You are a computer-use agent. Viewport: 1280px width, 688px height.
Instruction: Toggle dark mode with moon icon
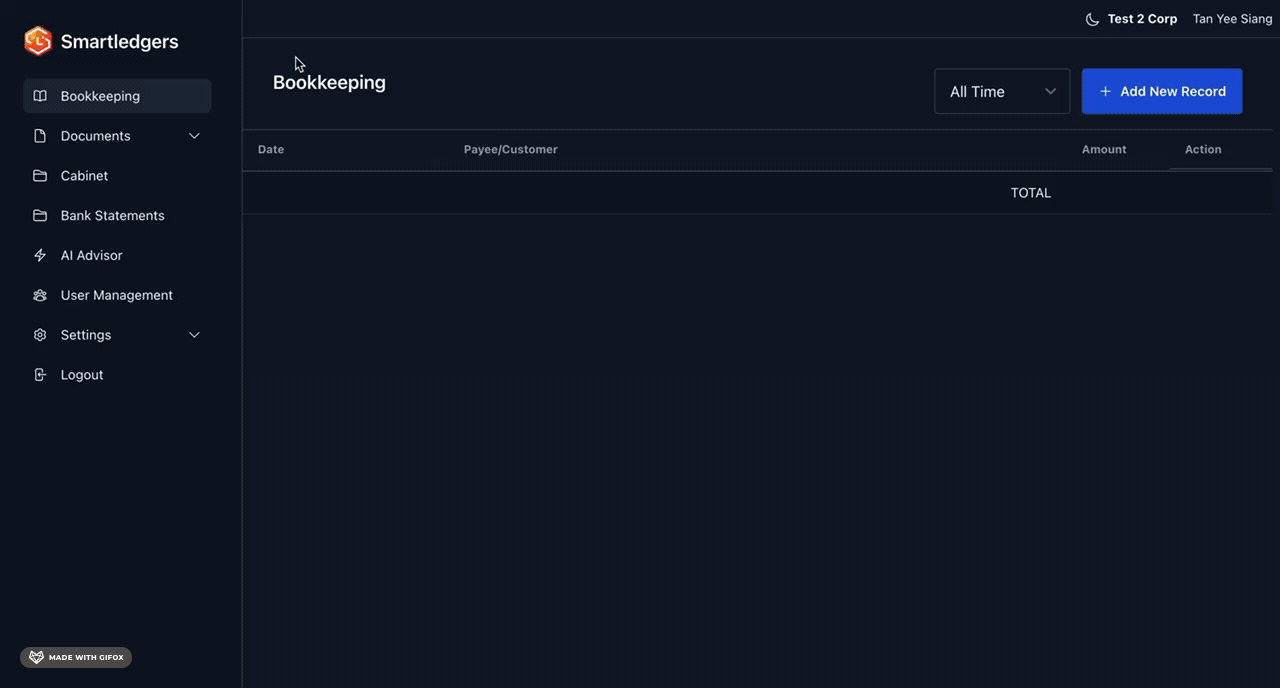point(1092,19)
